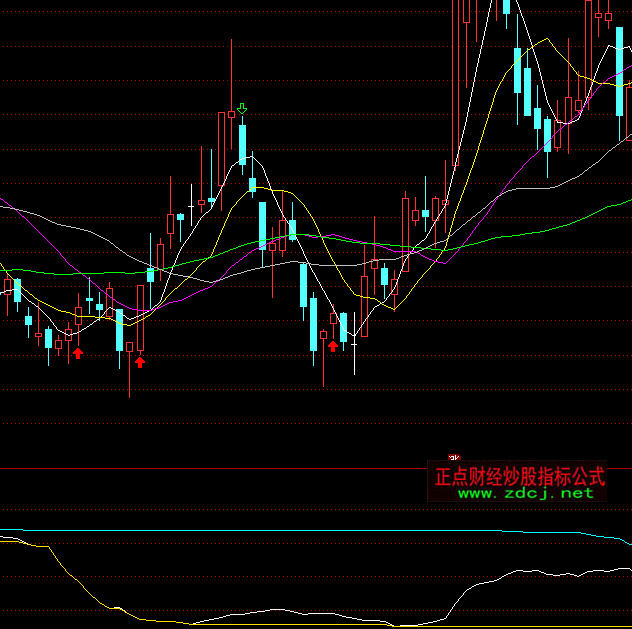This screenshot has height=629, width=632.
Task: Open the www.zdcj.net link
Action: (x=526, y=493)
